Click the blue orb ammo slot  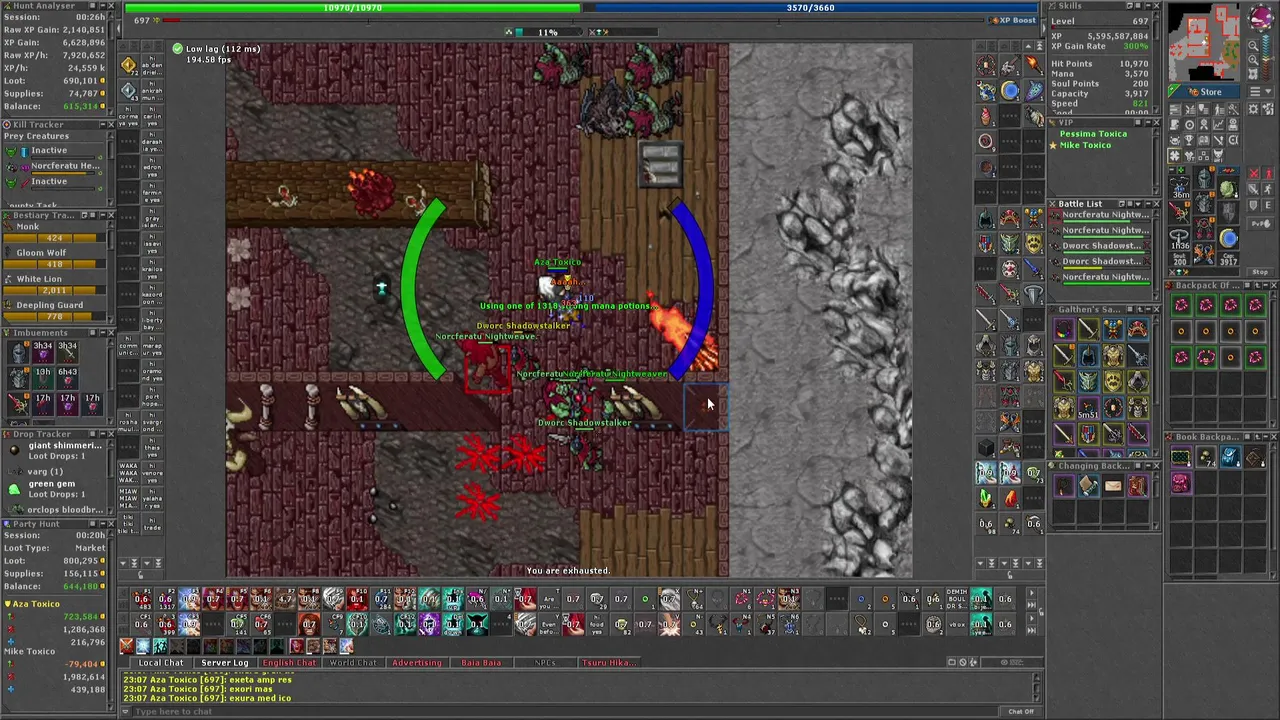(1229, 238)
